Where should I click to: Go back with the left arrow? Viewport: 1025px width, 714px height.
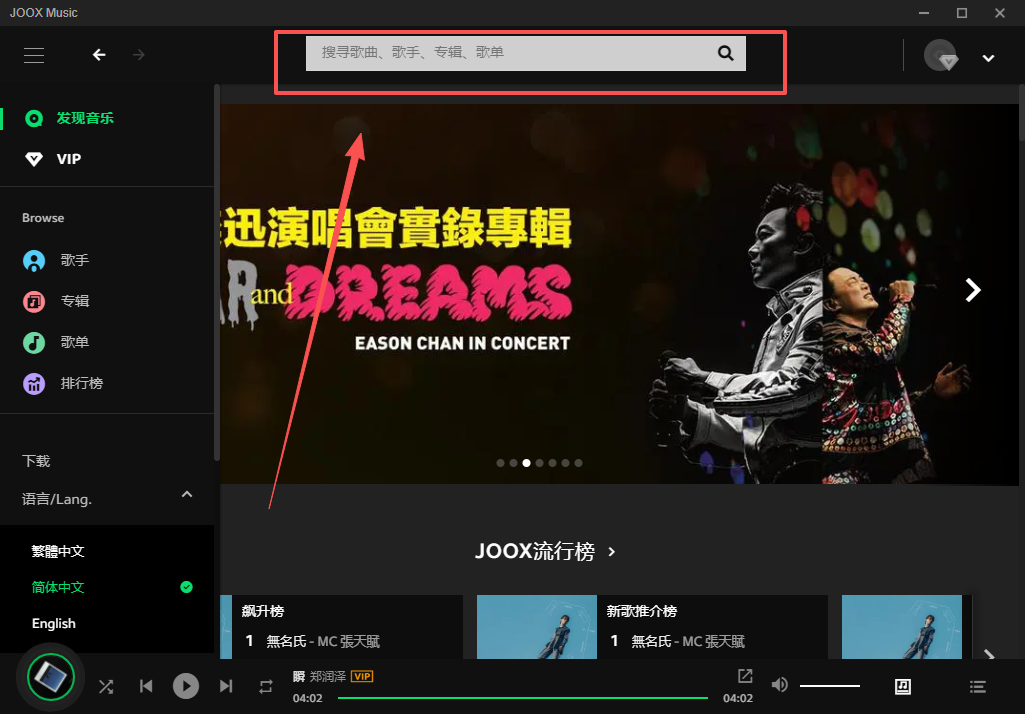coord(99,55)
